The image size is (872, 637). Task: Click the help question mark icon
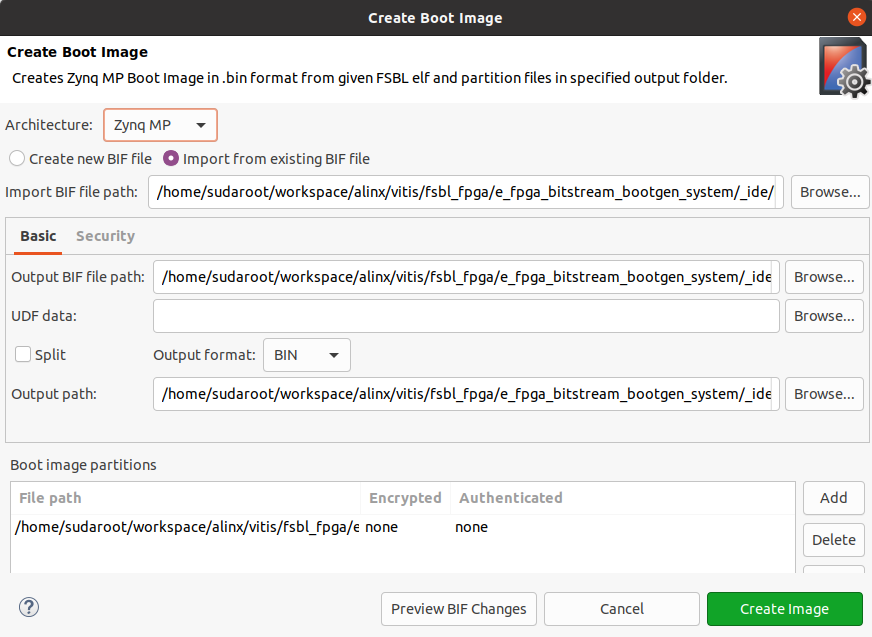click(28, 607)
